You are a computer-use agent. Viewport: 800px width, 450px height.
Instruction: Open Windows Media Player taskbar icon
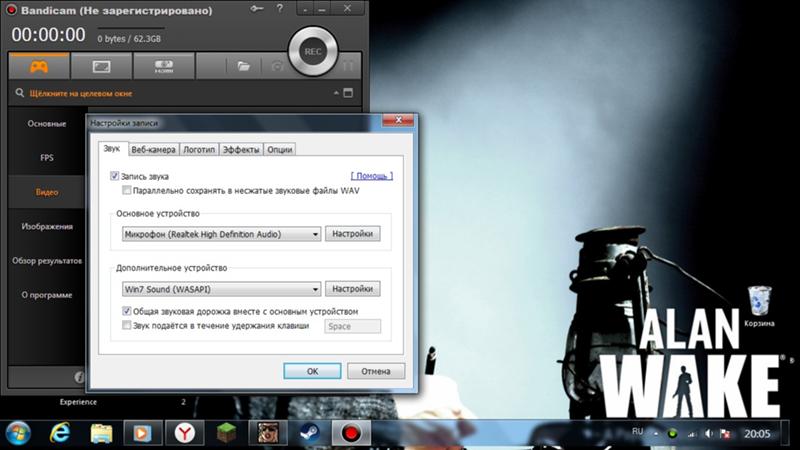(143, 433)
